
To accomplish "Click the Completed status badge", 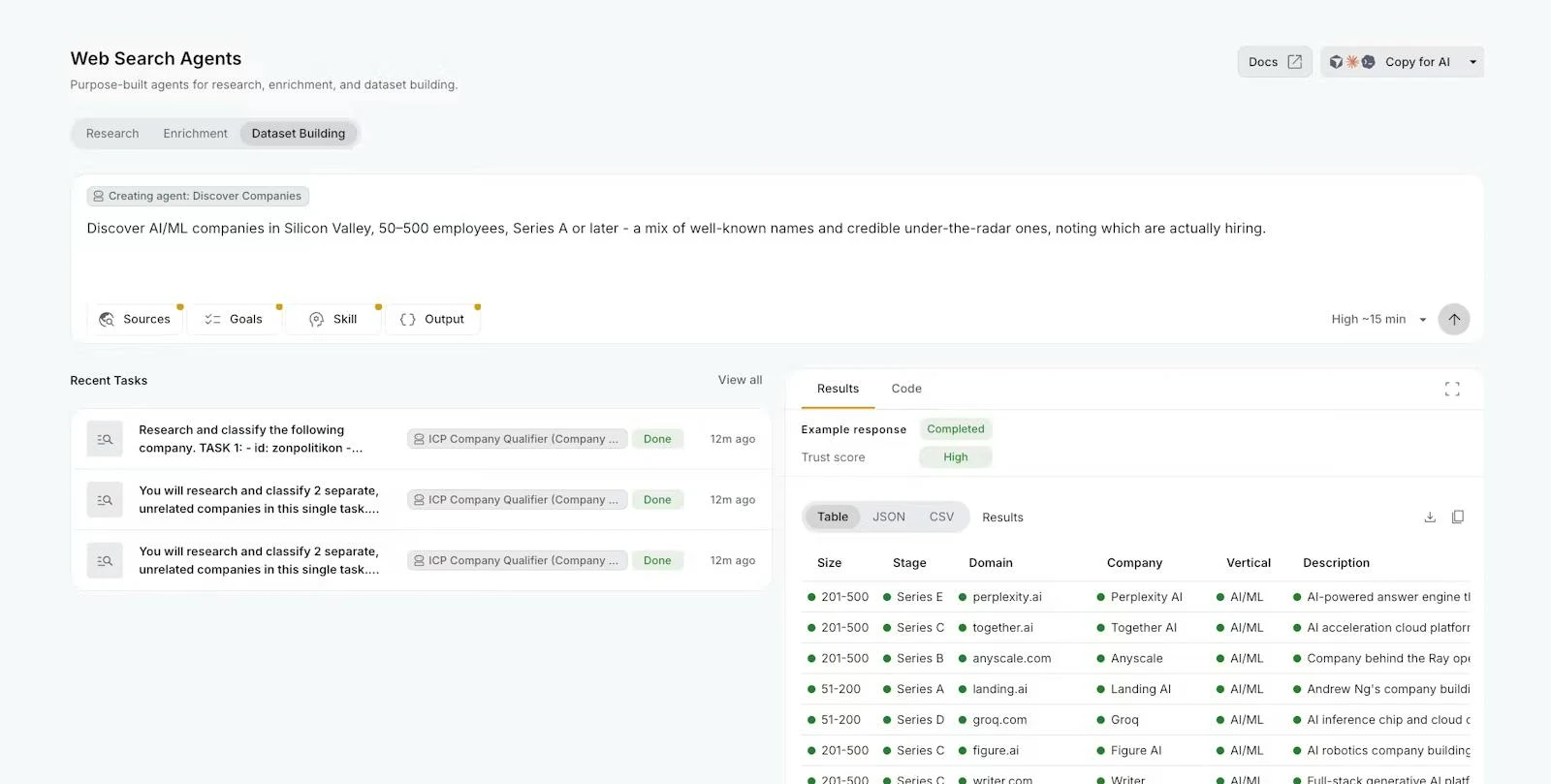I will (x=955, y=429).
